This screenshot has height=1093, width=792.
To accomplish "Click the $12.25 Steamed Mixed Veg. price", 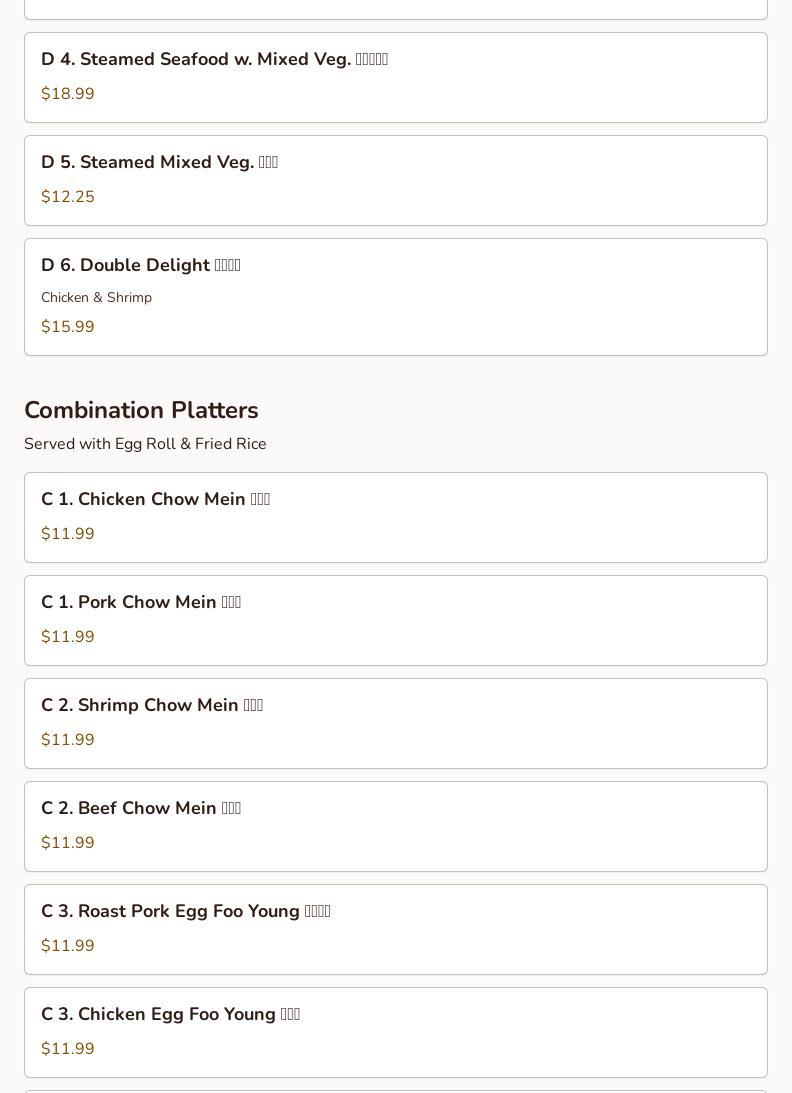I will [68, 197].
